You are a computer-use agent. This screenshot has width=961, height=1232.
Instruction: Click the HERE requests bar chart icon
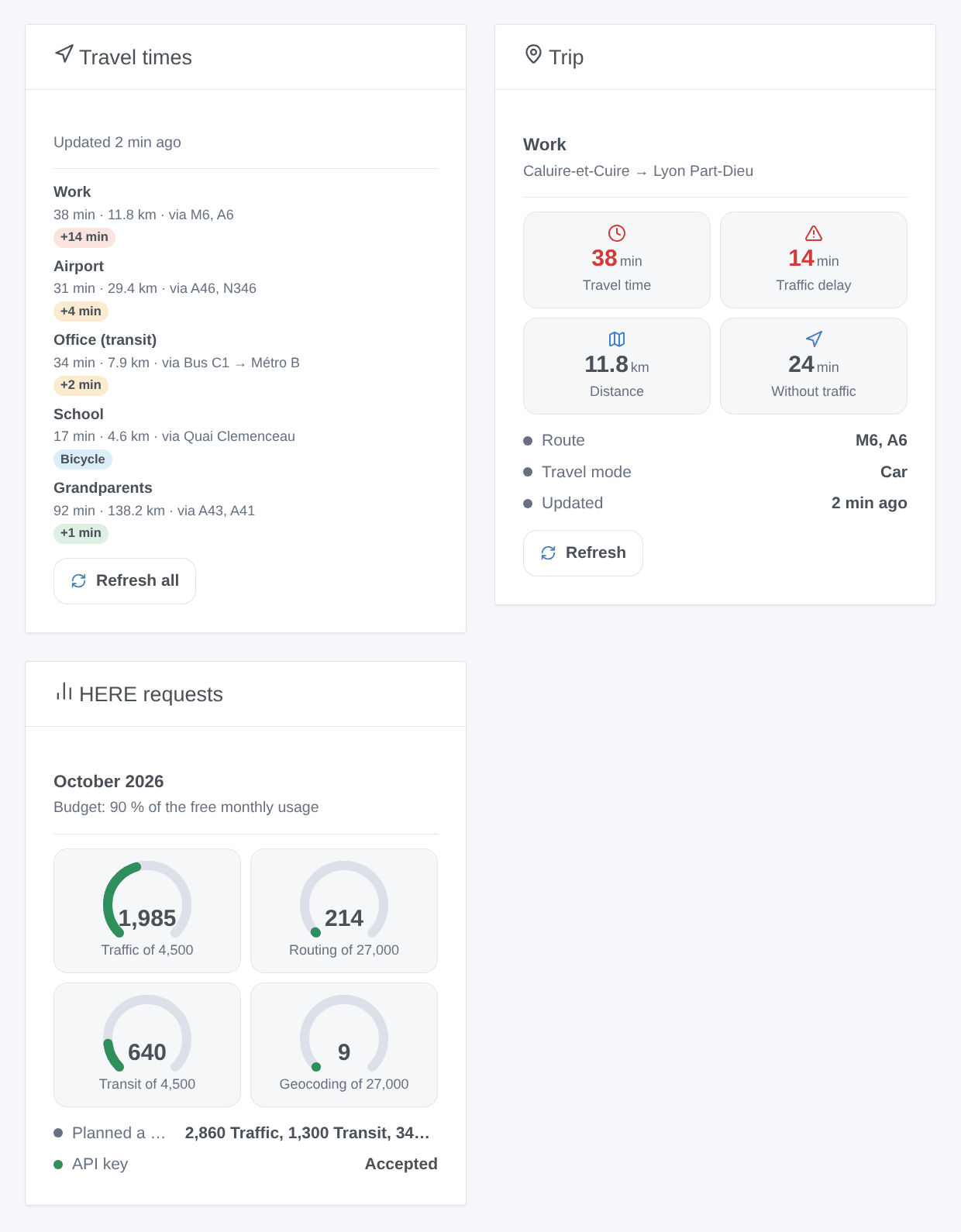coord(64,691)
